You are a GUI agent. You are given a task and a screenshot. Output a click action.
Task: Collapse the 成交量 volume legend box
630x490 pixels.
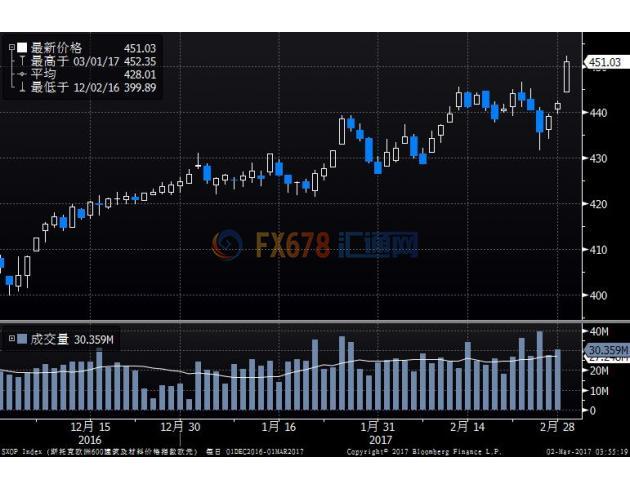(12, 338)
